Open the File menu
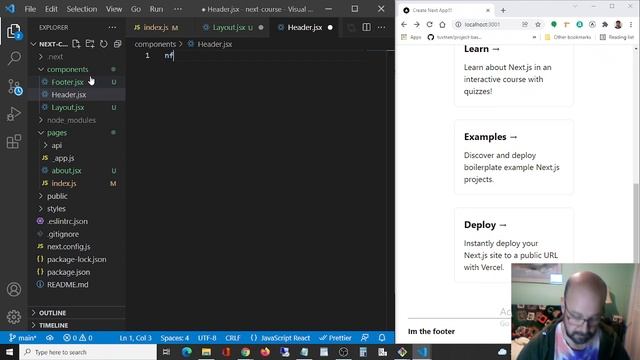Screen dimensions: 640x360 point(30,9)
